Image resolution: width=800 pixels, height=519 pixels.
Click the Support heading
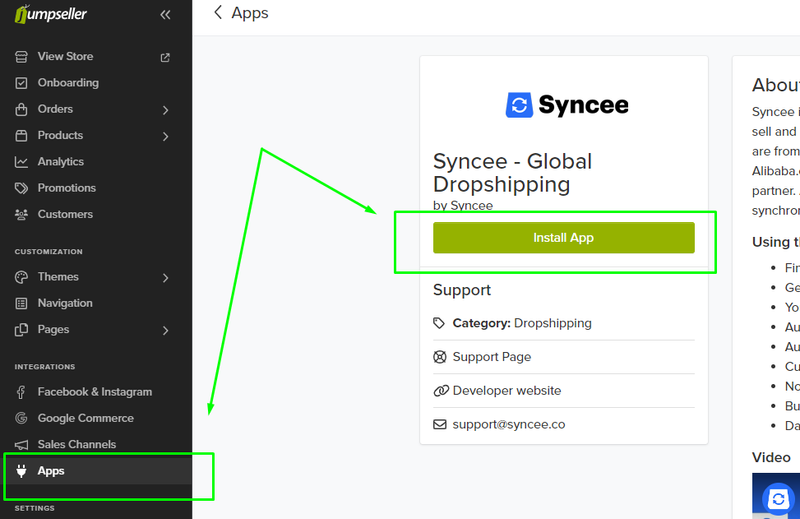[462, 290]
